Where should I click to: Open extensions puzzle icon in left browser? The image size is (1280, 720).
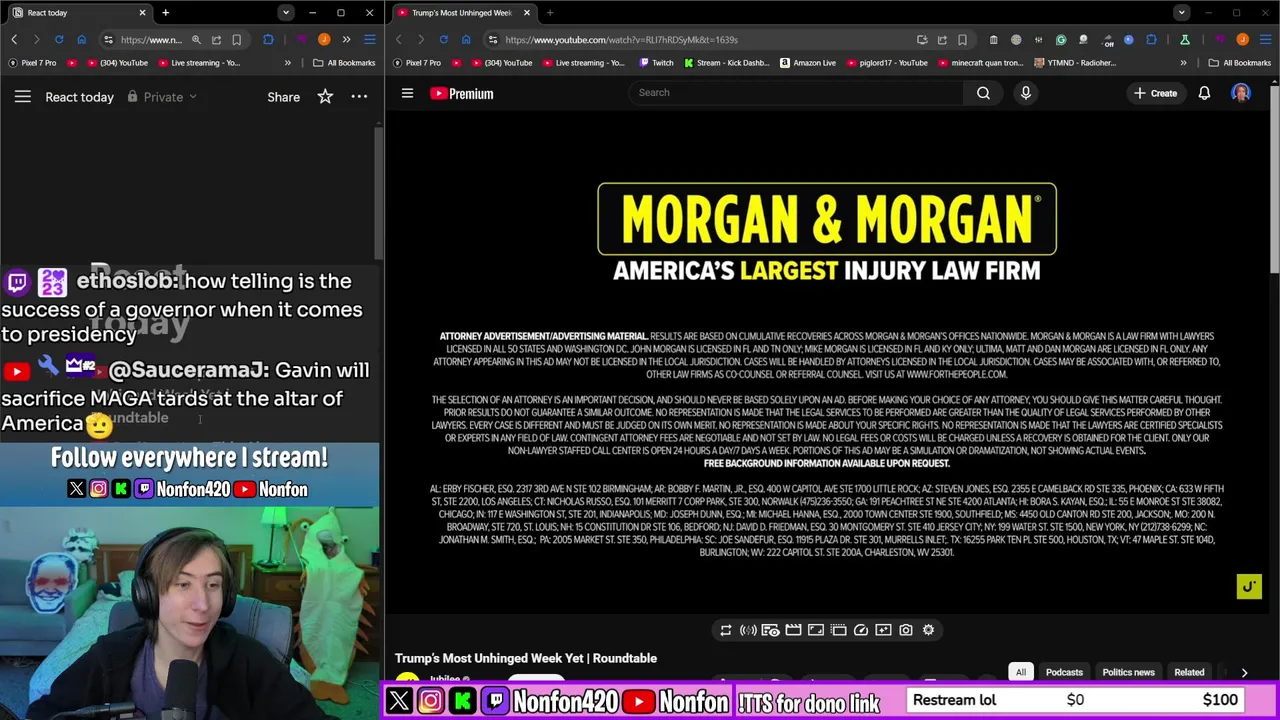click(x=268, y=39)
